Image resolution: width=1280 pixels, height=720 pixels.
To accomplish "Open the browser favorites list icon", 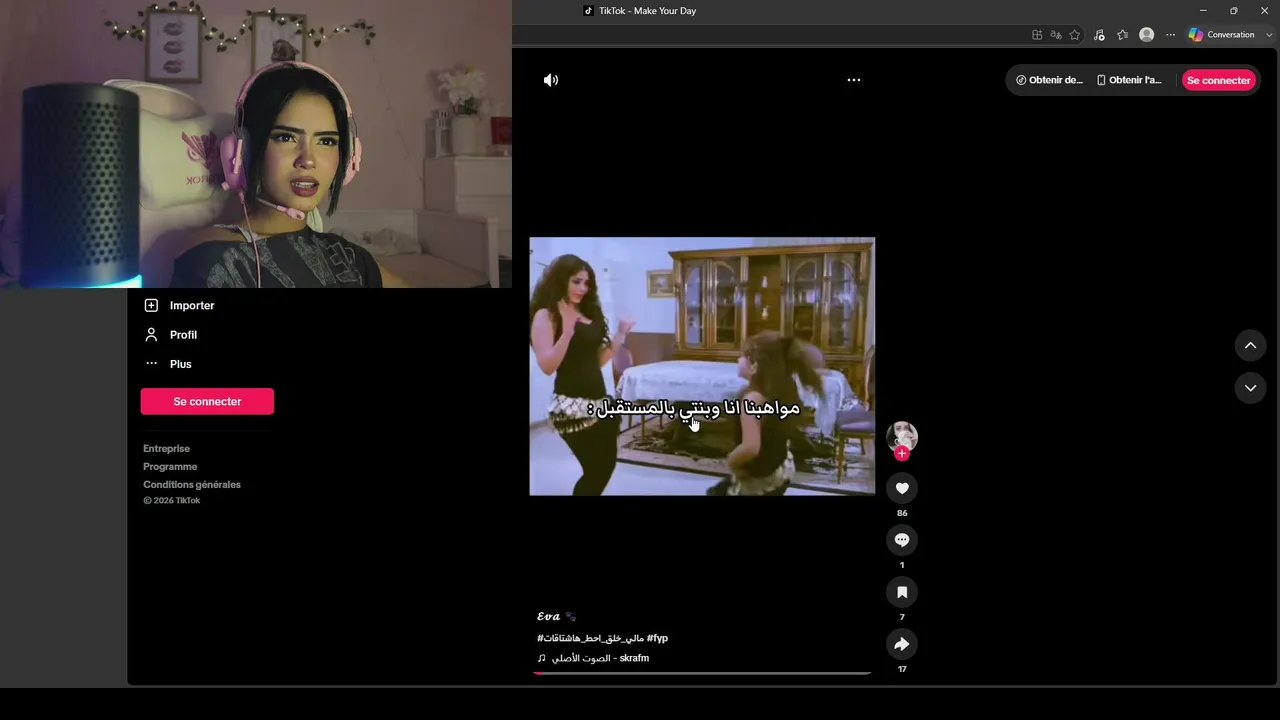I will [x=1123, y=35].
